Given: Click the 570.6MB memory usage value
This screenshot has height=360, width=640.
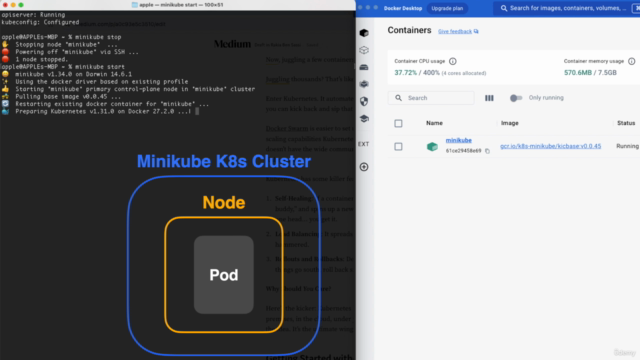Looking at the screenshot, I should 578,73.
